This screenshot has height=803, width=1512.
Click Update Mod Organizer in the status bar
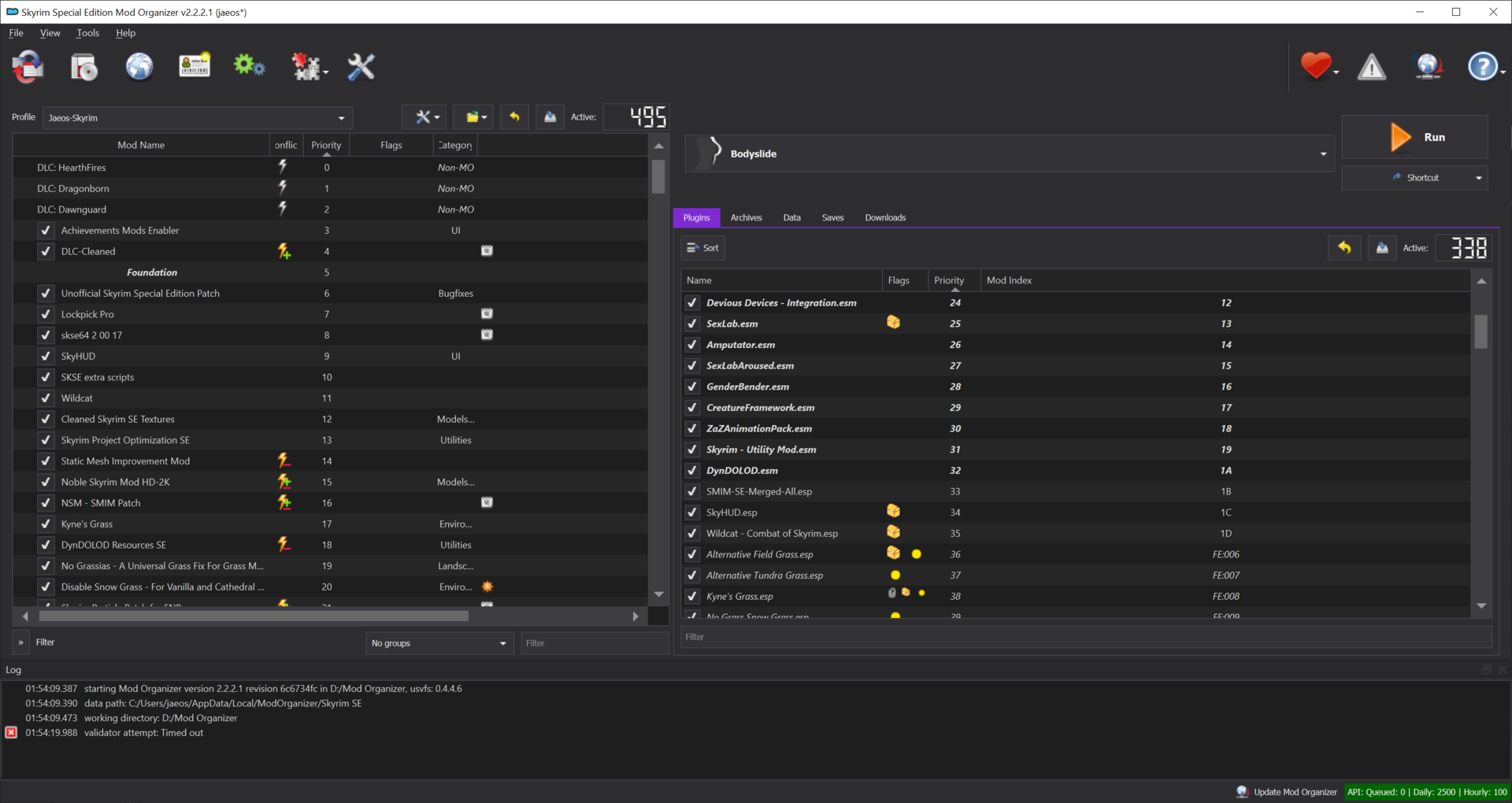coord(1287,792)
